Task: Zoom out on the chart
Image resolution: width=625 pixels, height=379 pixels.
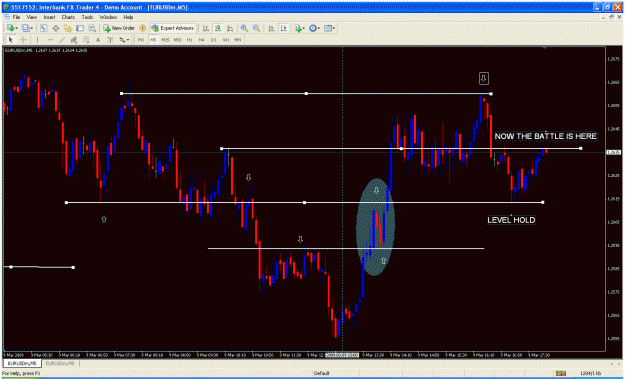Action: coord(256,28)
